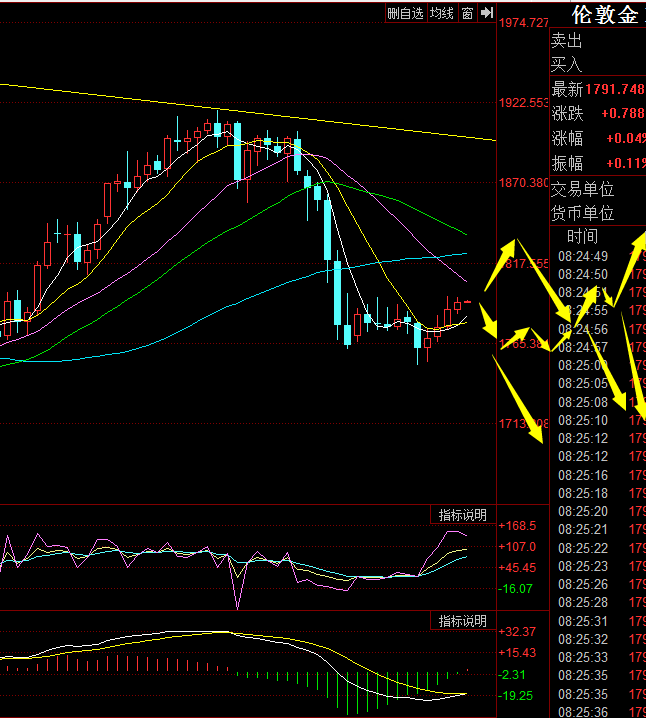Click the -16.07 indicator scale value
646x718 pixels.
(x=516, y=589)
